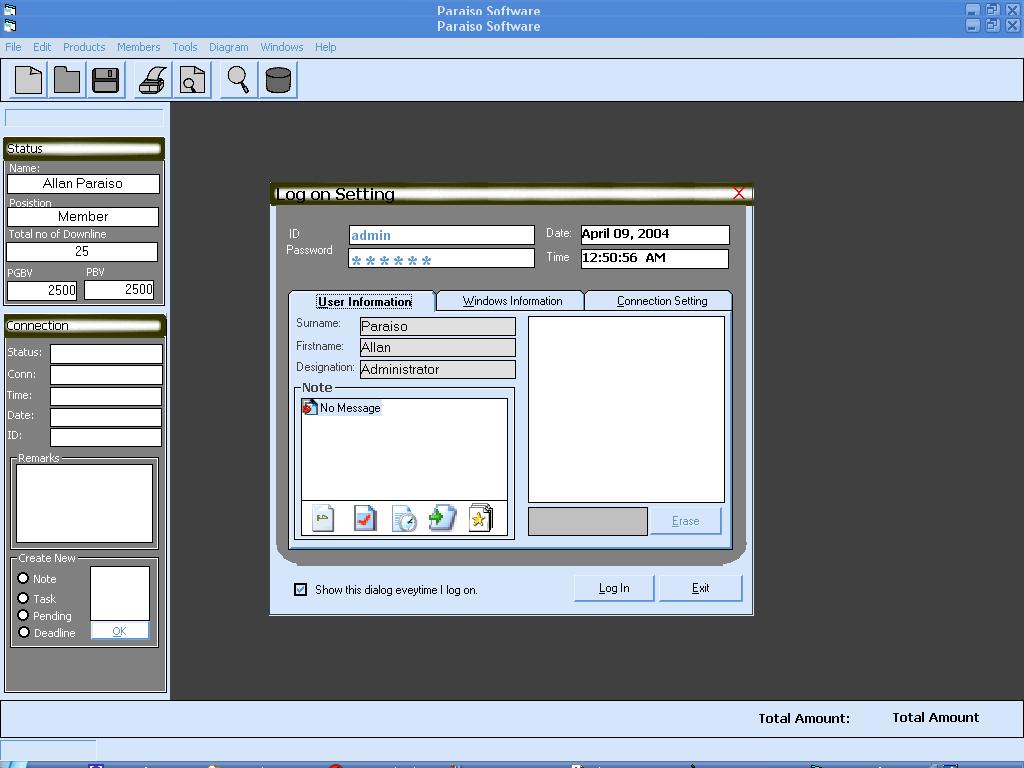Click the Designation field Administrator

click(438, 369)
